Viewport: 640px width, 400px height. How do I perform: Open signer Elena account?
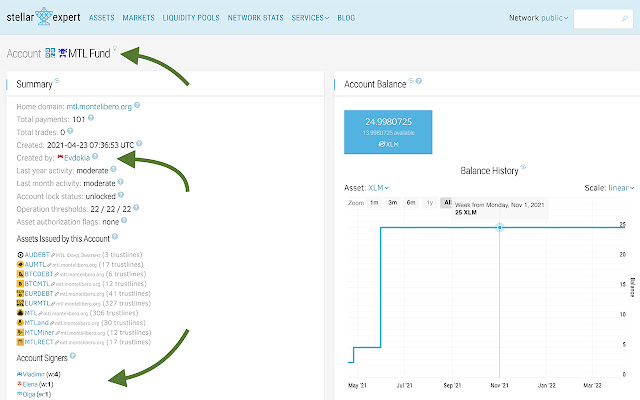pyautogui.click(x=30, y=384)
